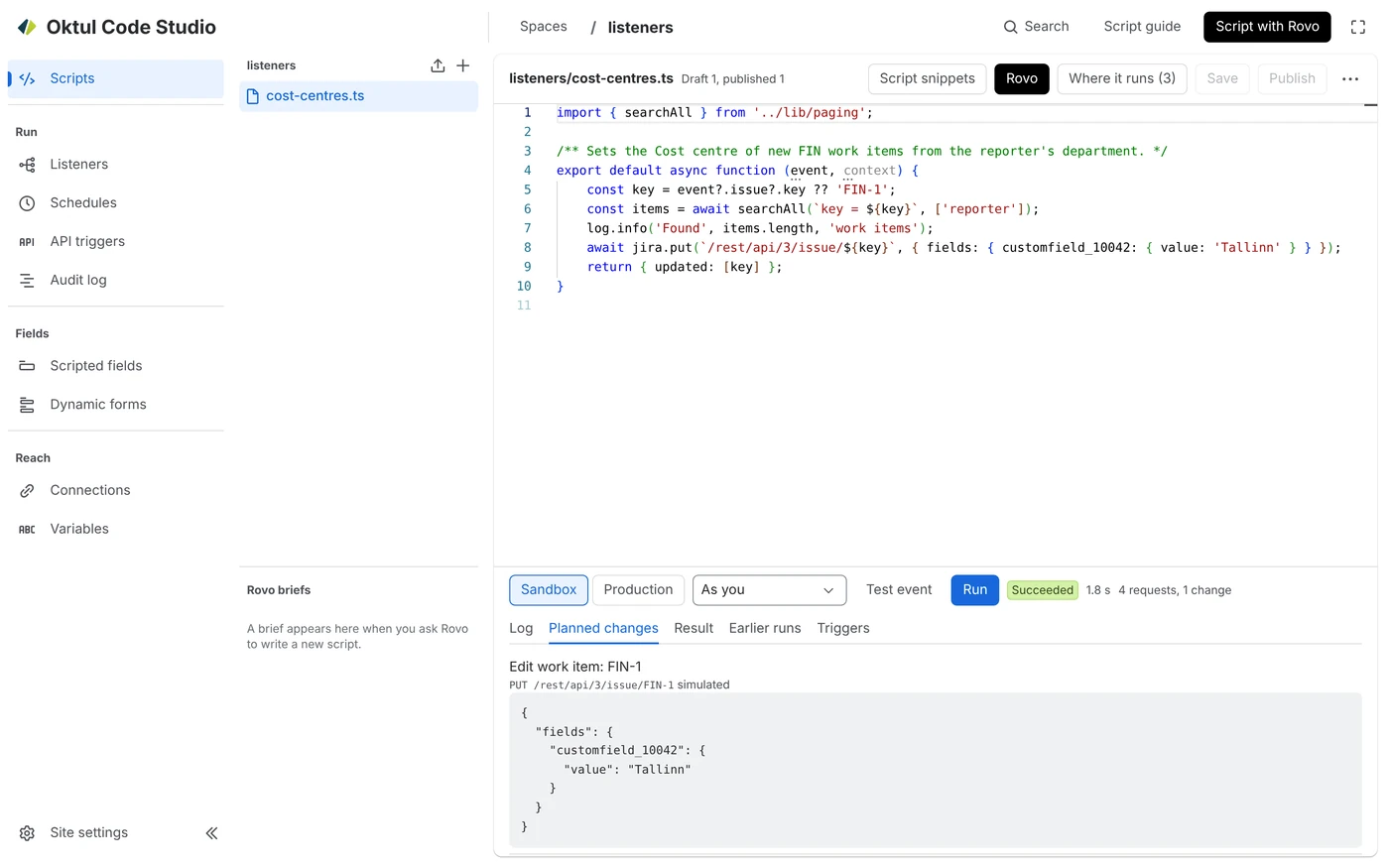This screenshot has width=1389, height=868.
Task: Select the Planned changes tab
Action: (x=603, y=629)
